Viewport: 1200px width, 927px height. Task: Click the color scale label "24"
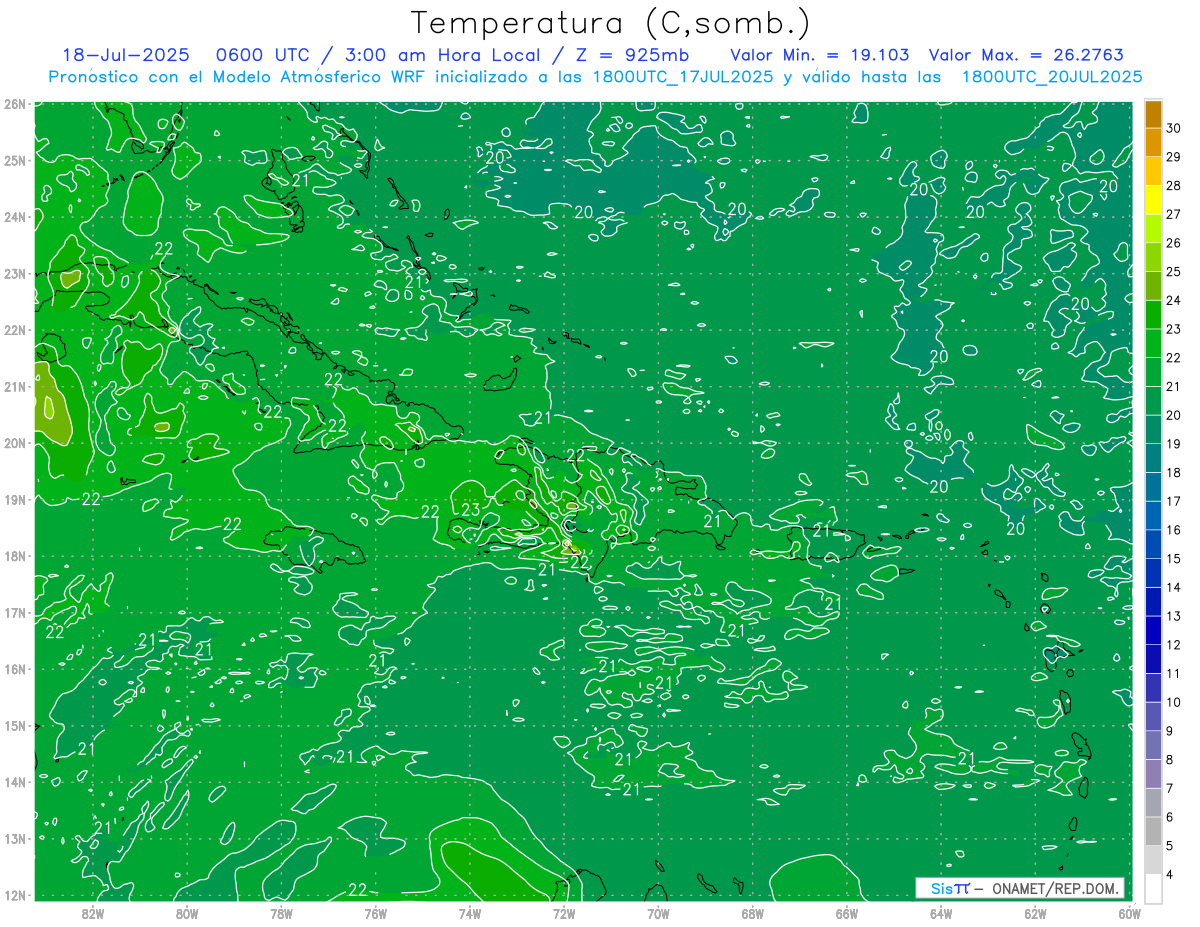point(1174,300)
